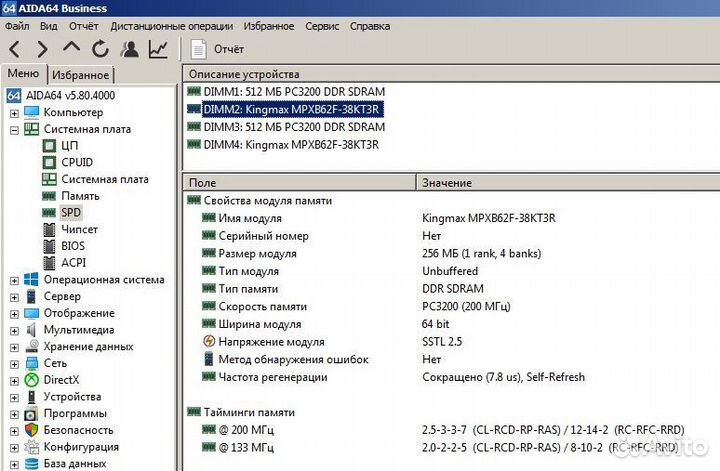Click the Windows logo icon of Операционная система
This screenshot has height=471, width=720.
point(31,280)
